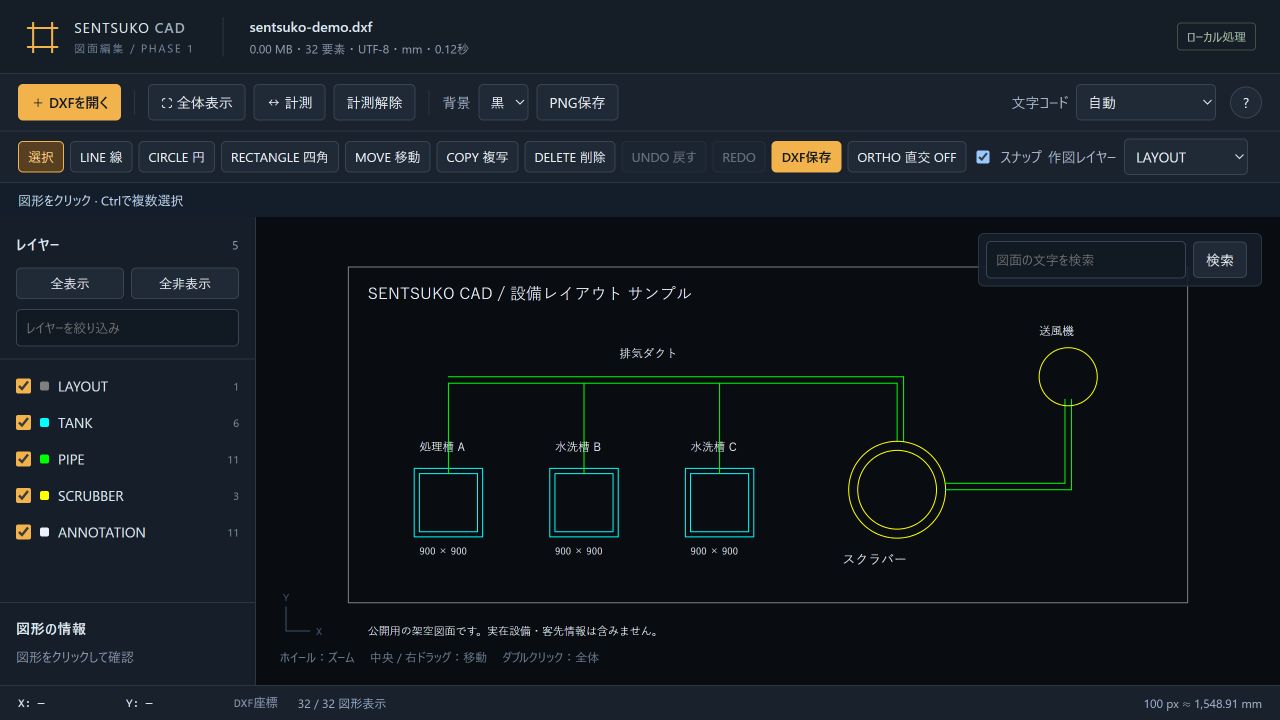Click the LAYOUT layer gray color swatch
Viewport: 1280px width, 720px height.
point(44,386)
